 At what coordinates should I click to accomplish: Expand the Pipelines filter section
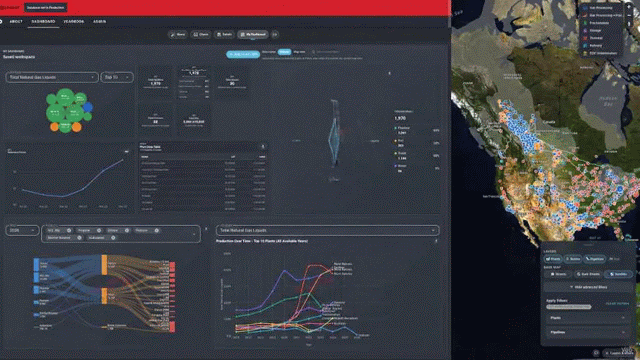[x=588, y=332]
